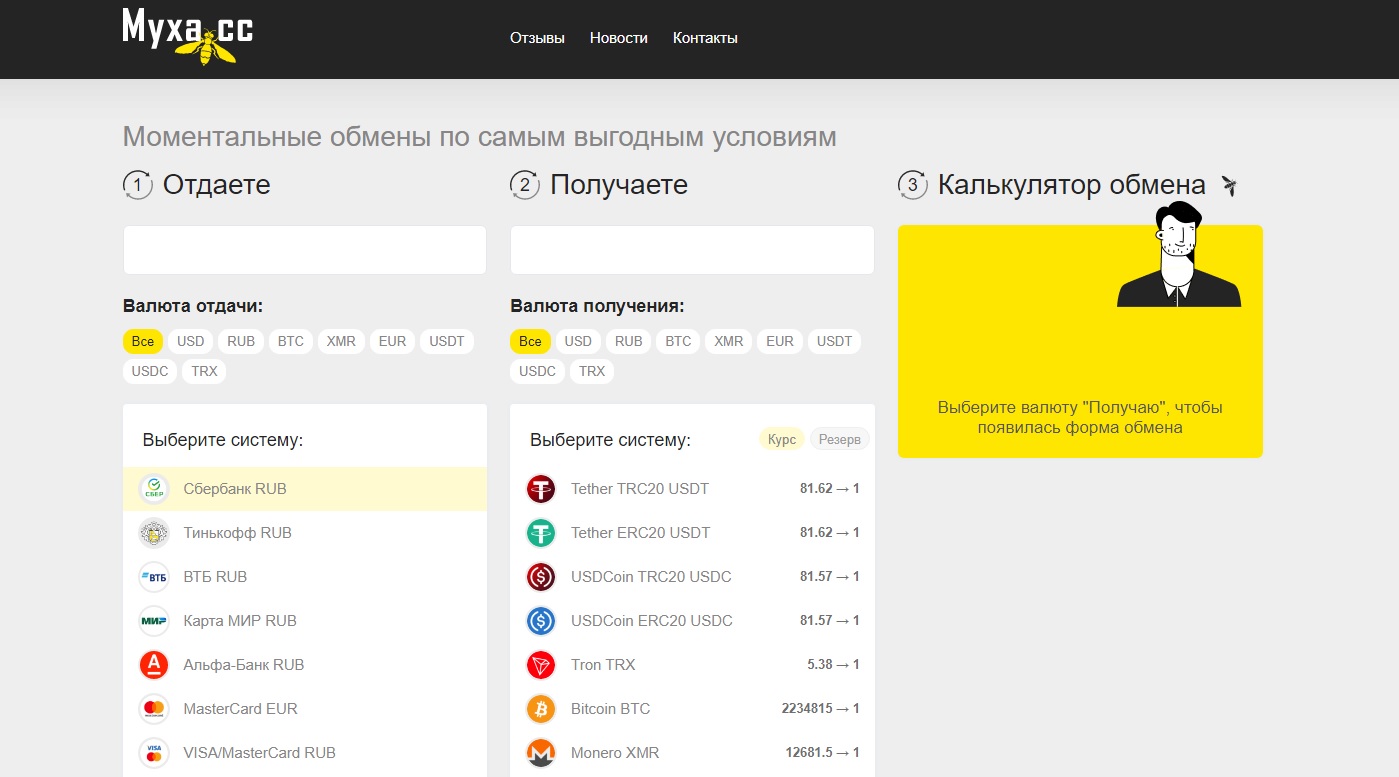This screenshot has width=1399, height=777.
Task: Filter give currency by EUR
Action: [x=393, y=341]
